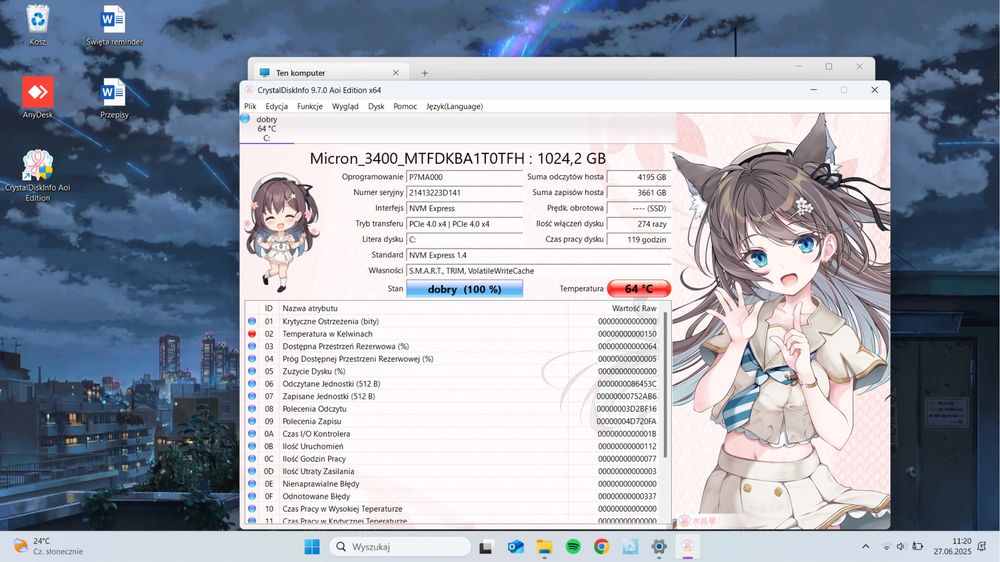Show hidden tray icons chevron
1000x562 pixels.
click(865, 547)
